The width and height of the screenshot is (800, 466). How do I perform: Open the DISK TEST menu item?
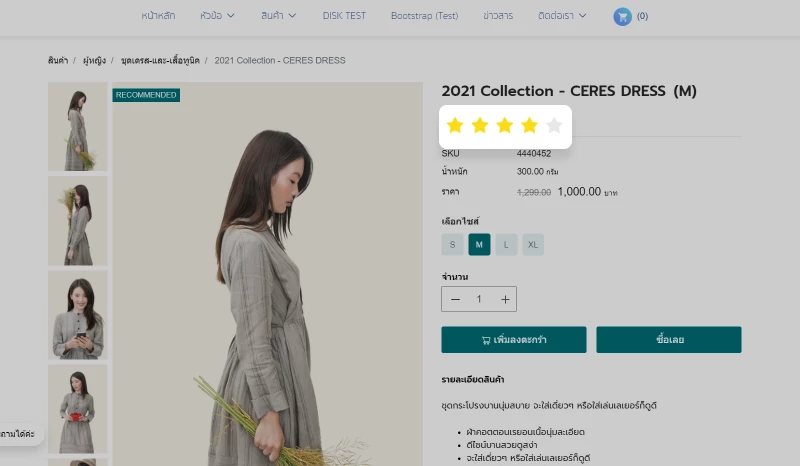(345, 16)
